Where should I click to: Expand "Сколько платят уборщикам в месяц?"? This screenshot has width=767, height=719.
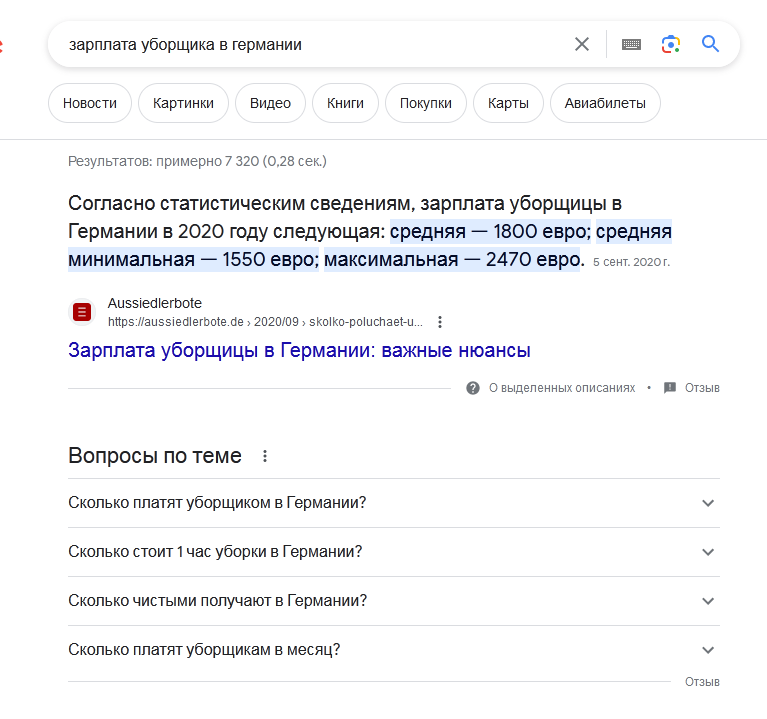click(708, 650)
